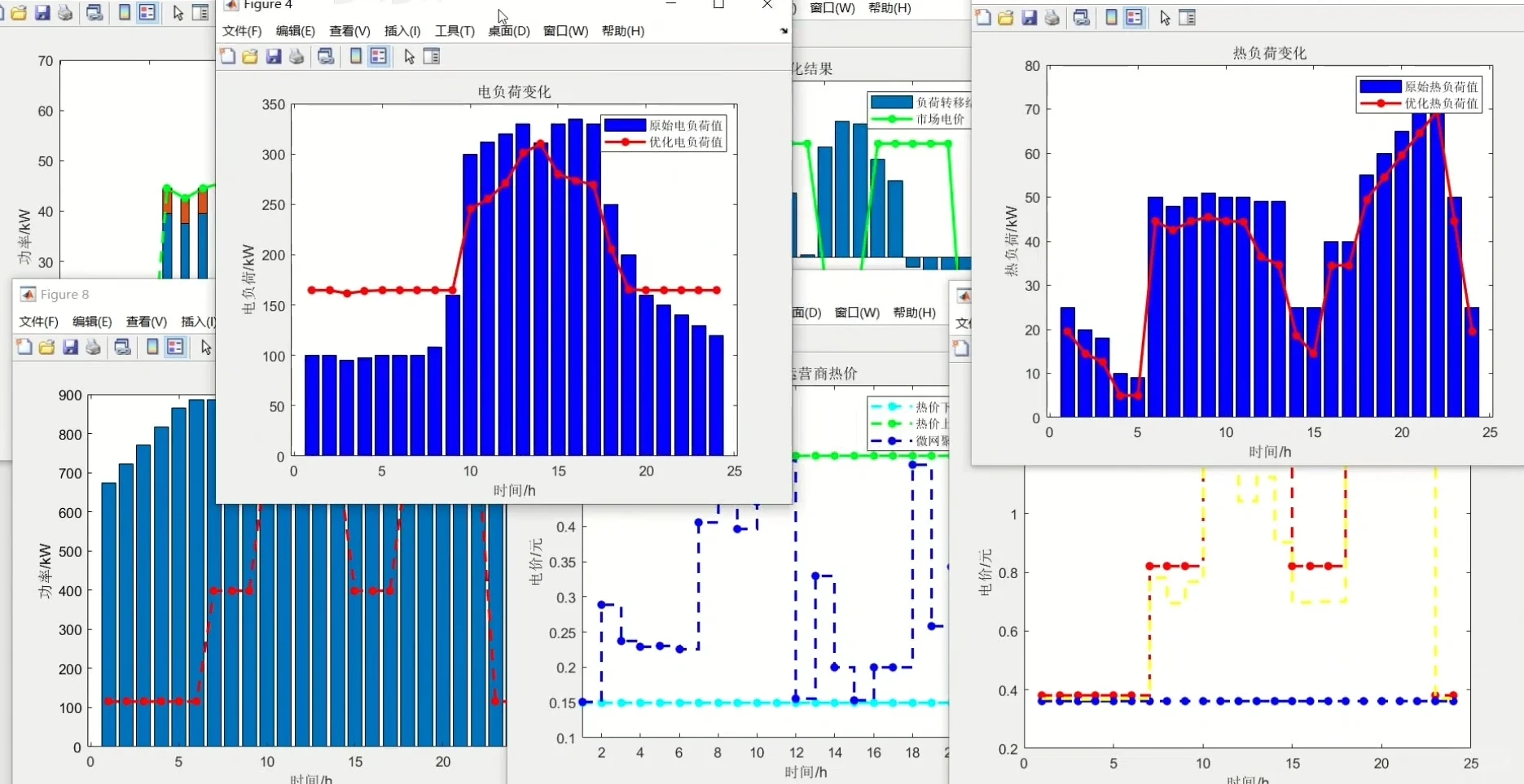The image size is (1524, 784).
Task: Open 窗口(W) menu in Figure 4
Action: (x=565, y=31)
